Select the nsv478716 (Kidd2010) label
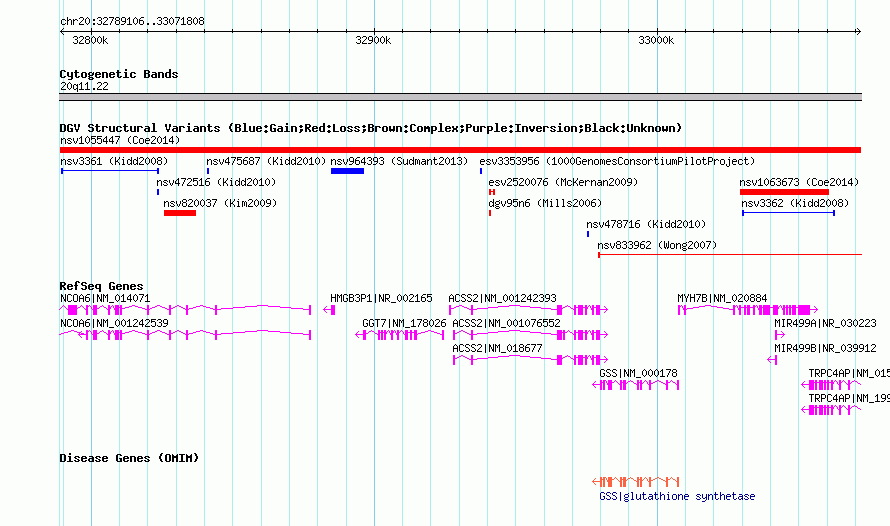Image resolution: width=890 pixels, height=526 pixels. [646, 224]
